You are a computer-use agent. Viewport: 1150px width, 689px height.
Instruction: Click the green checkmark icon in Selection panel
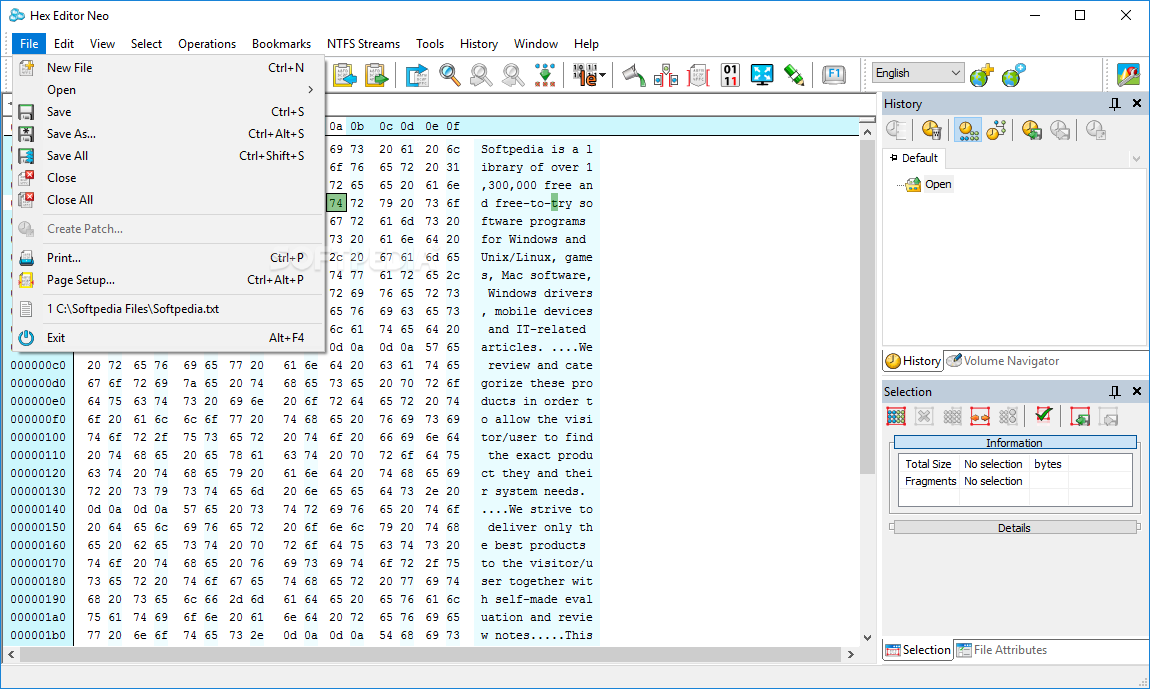click(1044, 415)
